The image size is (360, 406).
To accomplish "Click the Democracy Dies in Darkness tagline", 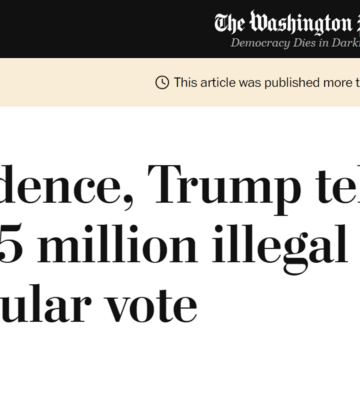I will click(x=295, y=43).
